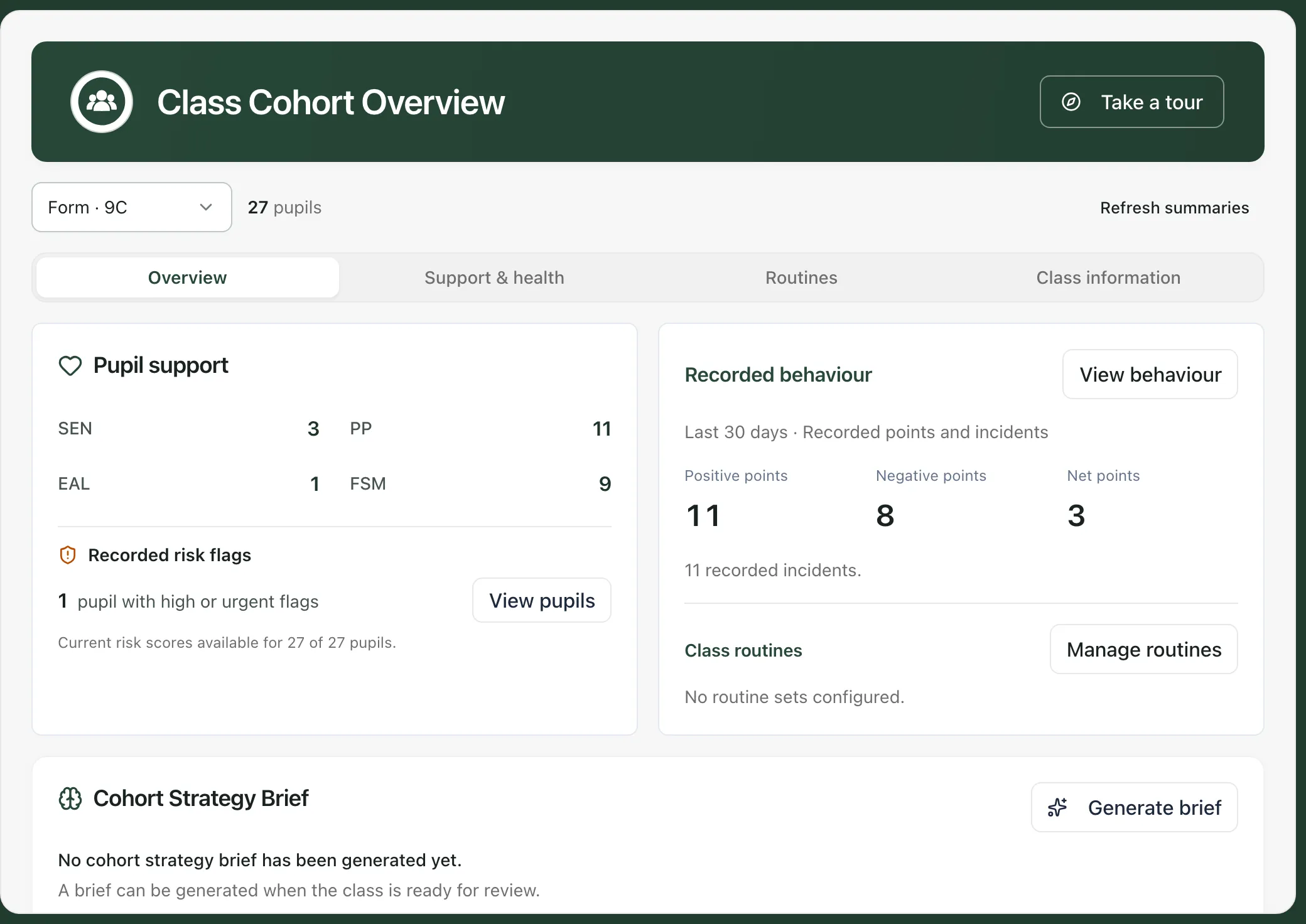
Task: Click the EAL row label
Action: tap(74, 484)
